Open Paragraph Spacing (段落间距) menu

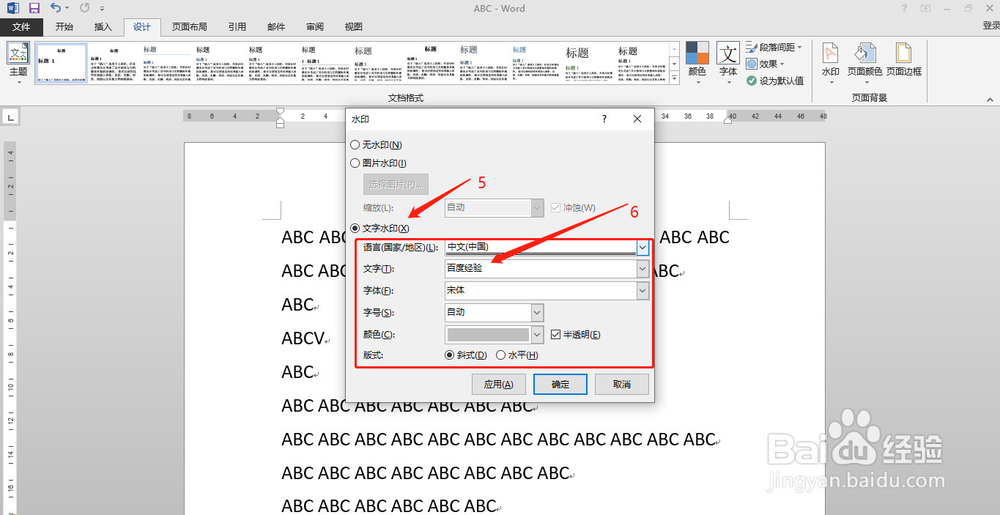click(x=774, y=47)
